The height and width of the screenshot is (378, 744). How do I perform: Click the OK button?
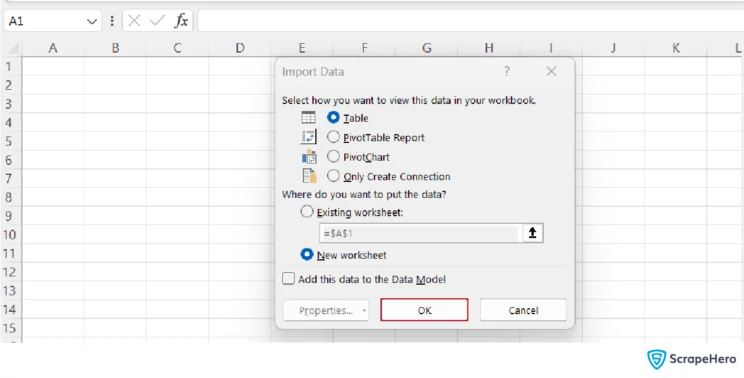click(x=424, y=310)
